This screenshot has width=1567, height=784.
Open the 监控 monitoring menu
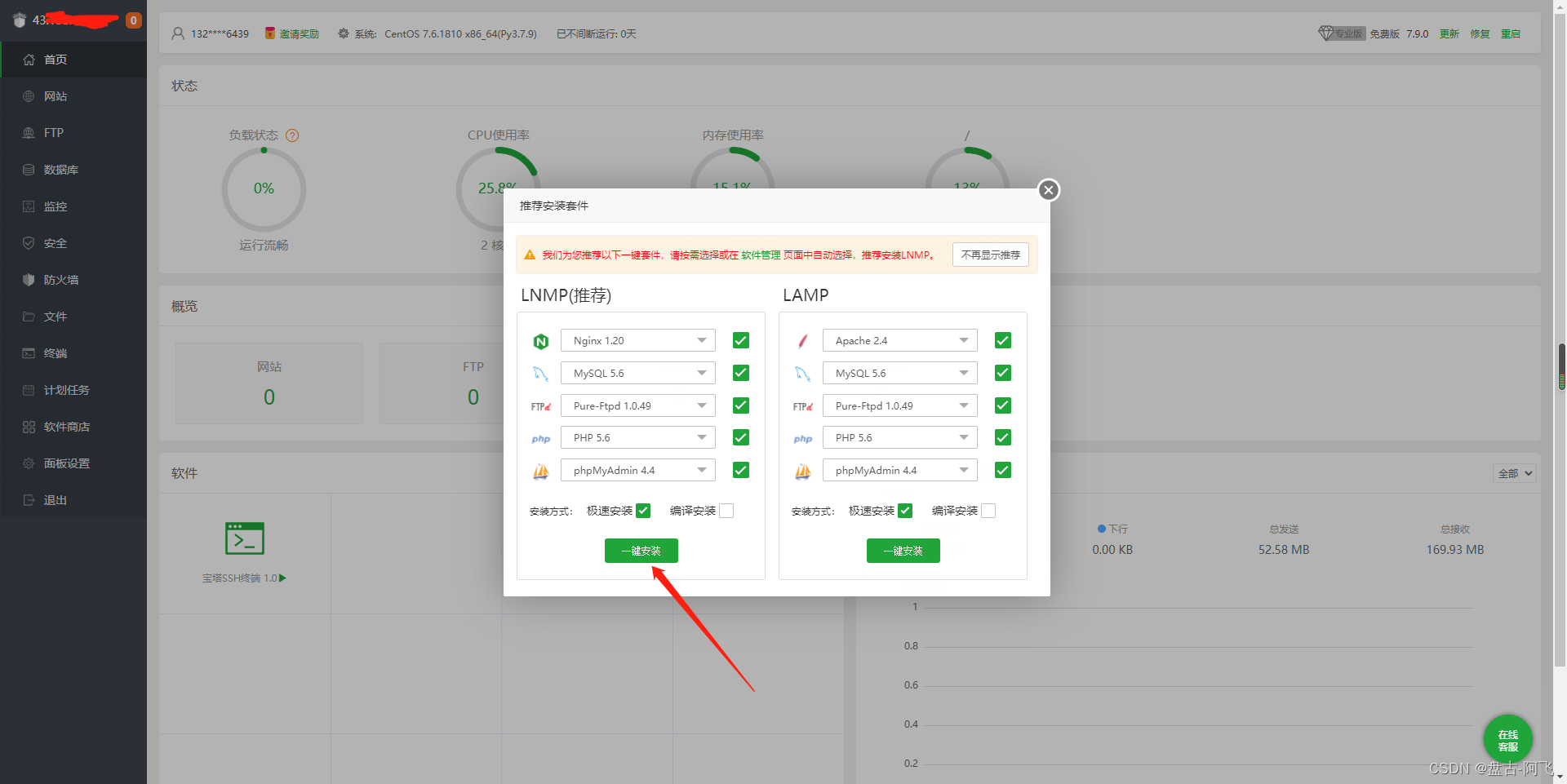click(x=73, y=206)
